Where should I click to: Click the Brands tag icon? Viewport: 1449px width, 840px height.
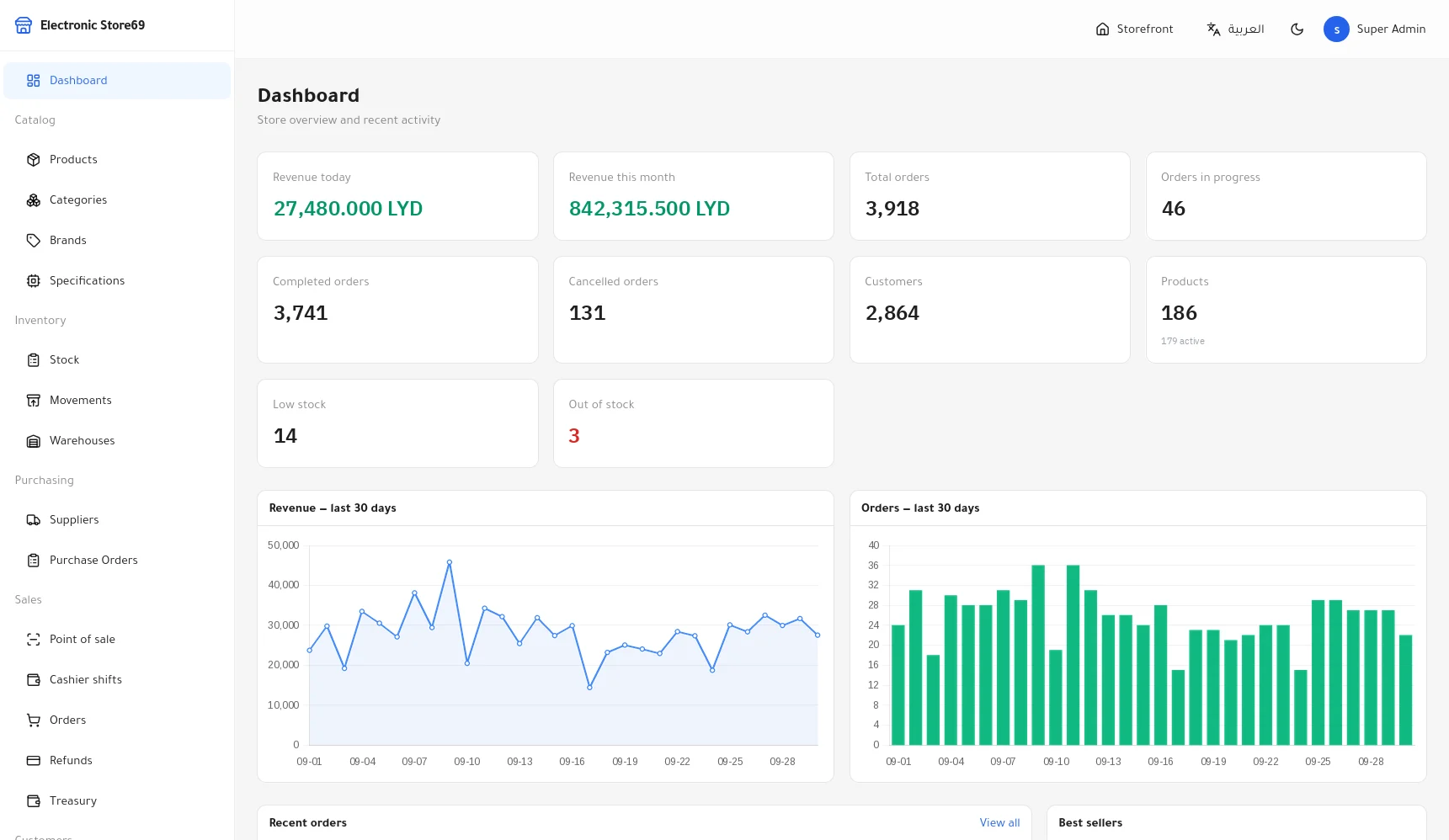(x=34, y=241)
